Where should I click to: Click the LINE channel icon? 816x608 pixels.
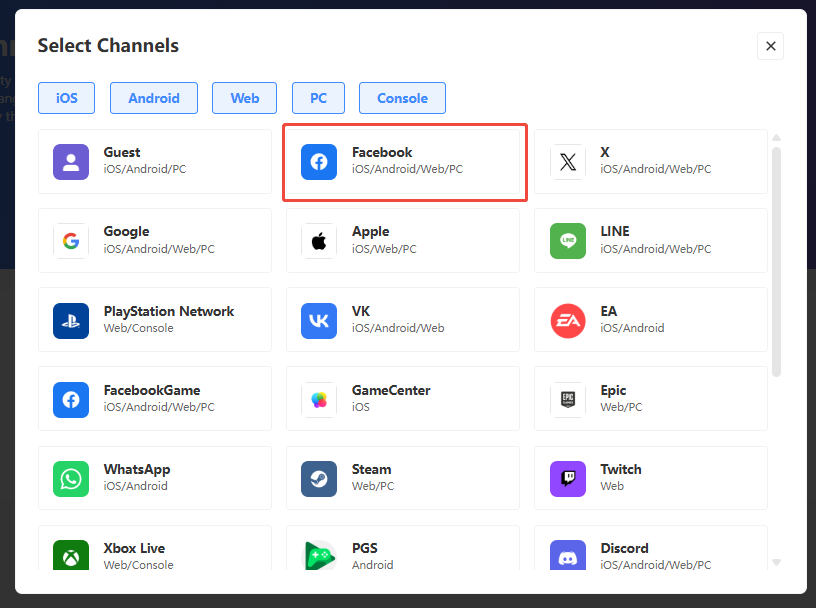point(567,241)
